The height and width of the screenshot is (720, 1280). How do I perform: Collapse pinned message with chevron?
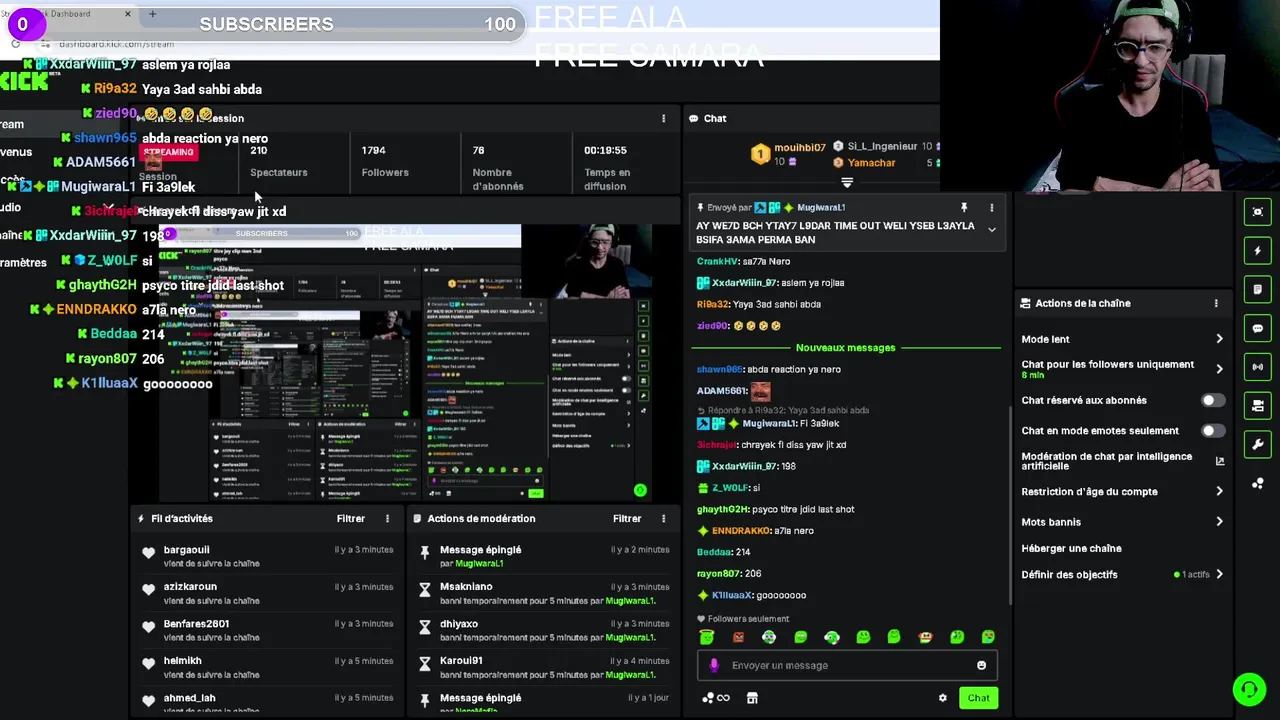click(991, 229)
